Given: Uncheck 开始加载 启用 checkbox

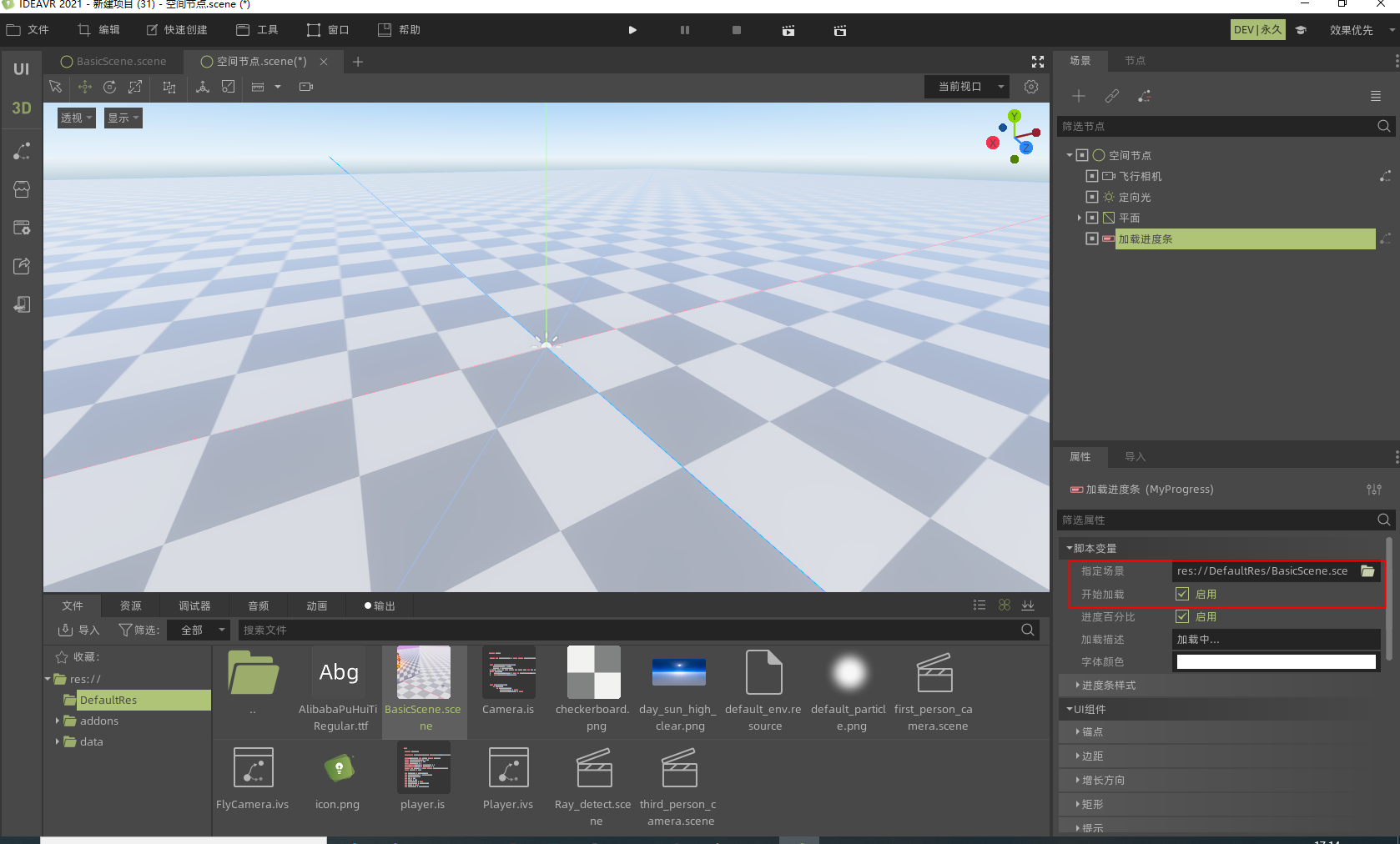Looking at the screenshot, I should [x=1182, y=594].
